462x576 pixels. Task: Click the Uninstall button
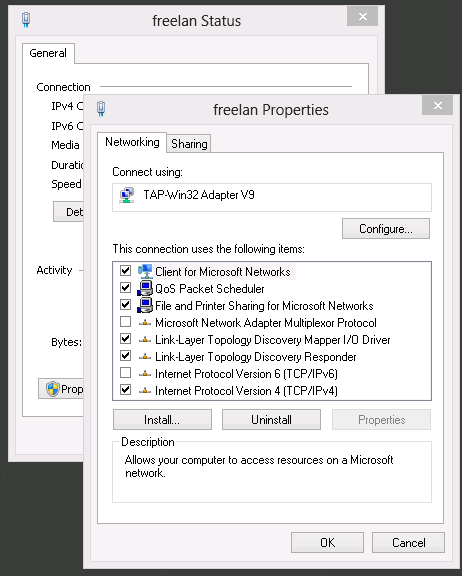(271, 420)
